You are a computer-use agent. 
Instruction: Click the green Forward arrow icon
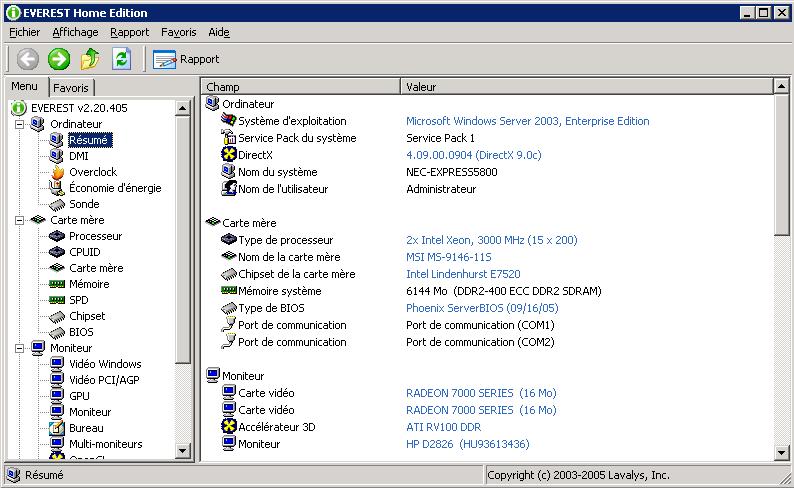[x=59, y=59]
